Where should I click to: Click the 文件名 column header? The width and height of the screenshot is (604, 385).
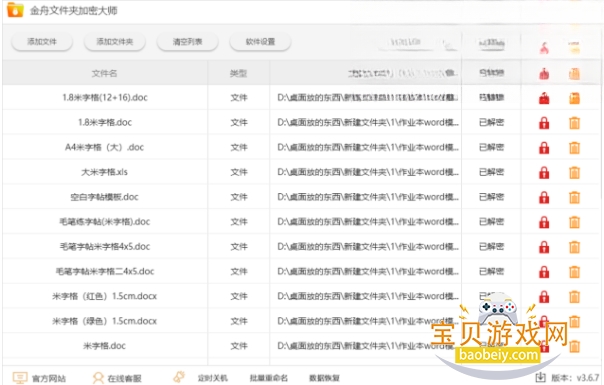(x=104, y=73)
